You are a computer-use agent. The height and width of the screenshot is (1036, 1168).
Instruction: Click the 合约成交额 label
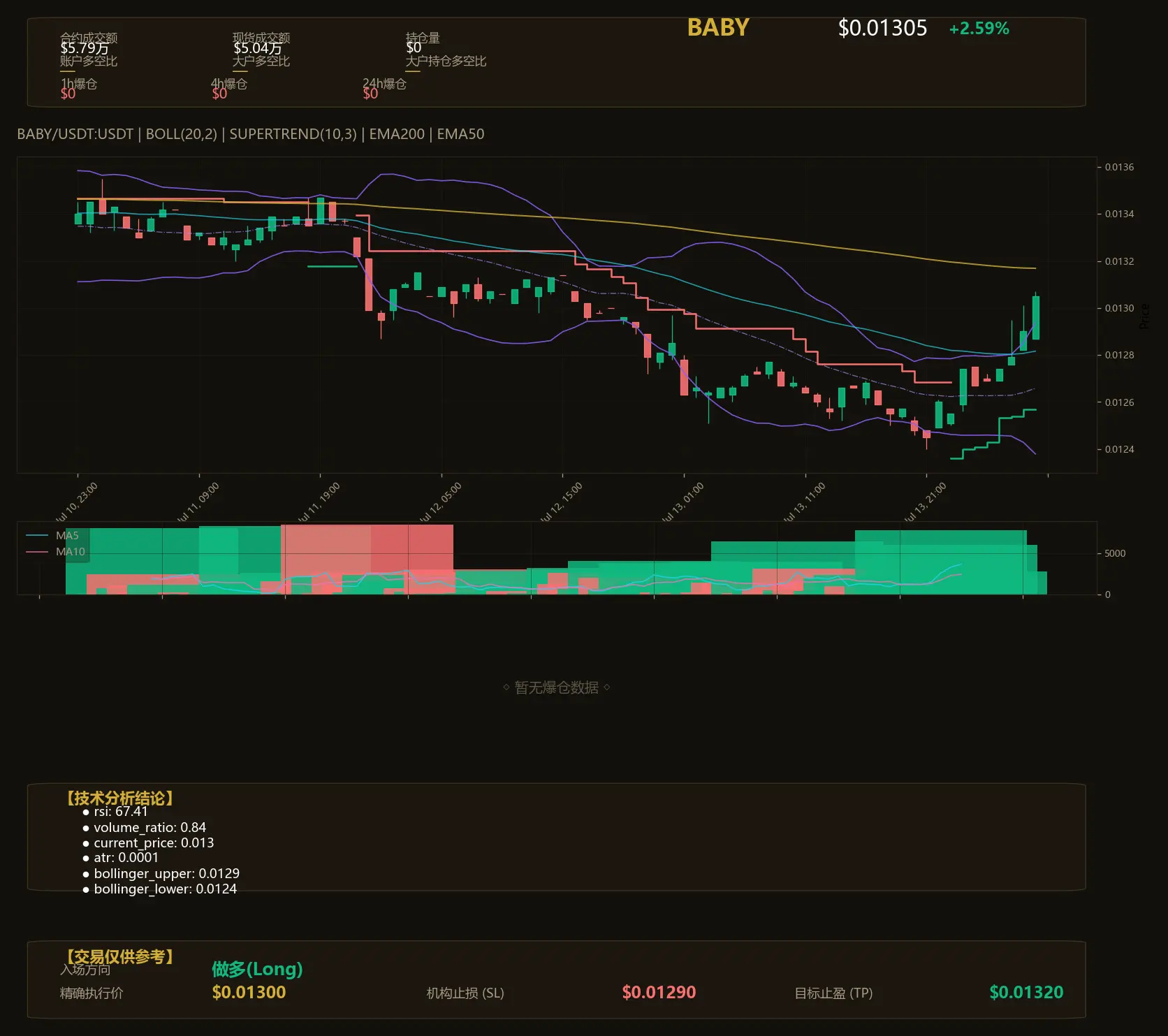tap(89, 37)
